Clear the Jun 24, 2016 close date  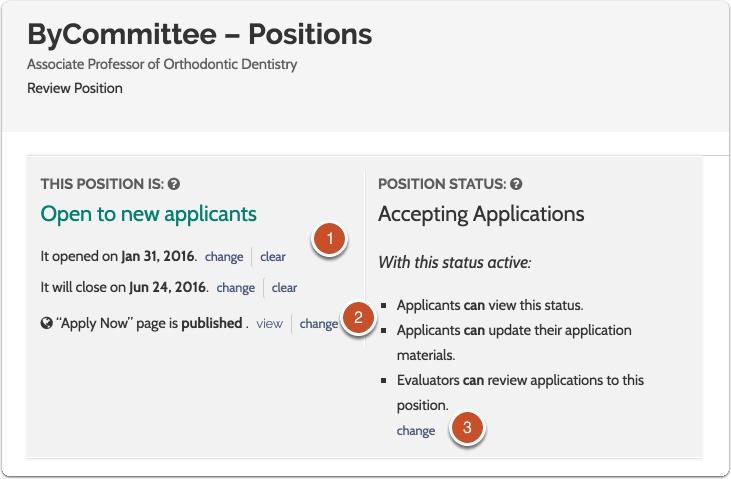[x=284, y=287]
